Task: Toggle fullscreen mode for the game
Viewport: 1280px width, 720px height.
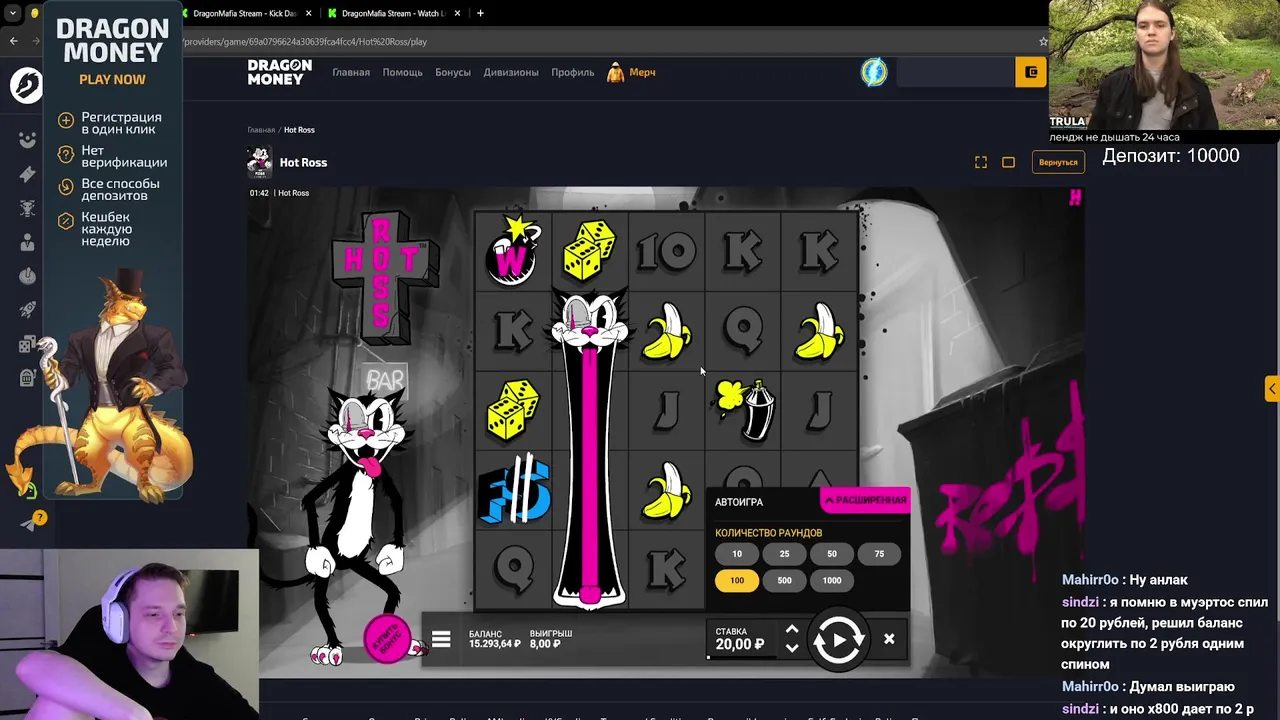Action: pos(981,162)
